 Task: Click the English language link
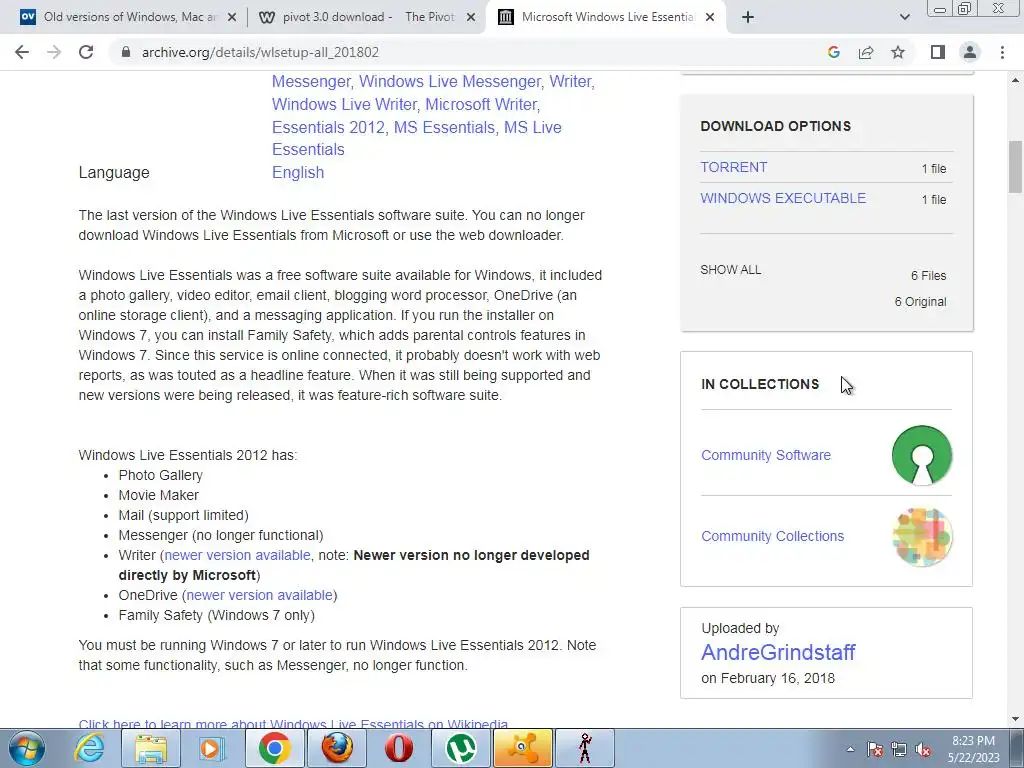(x=298, y=172)
